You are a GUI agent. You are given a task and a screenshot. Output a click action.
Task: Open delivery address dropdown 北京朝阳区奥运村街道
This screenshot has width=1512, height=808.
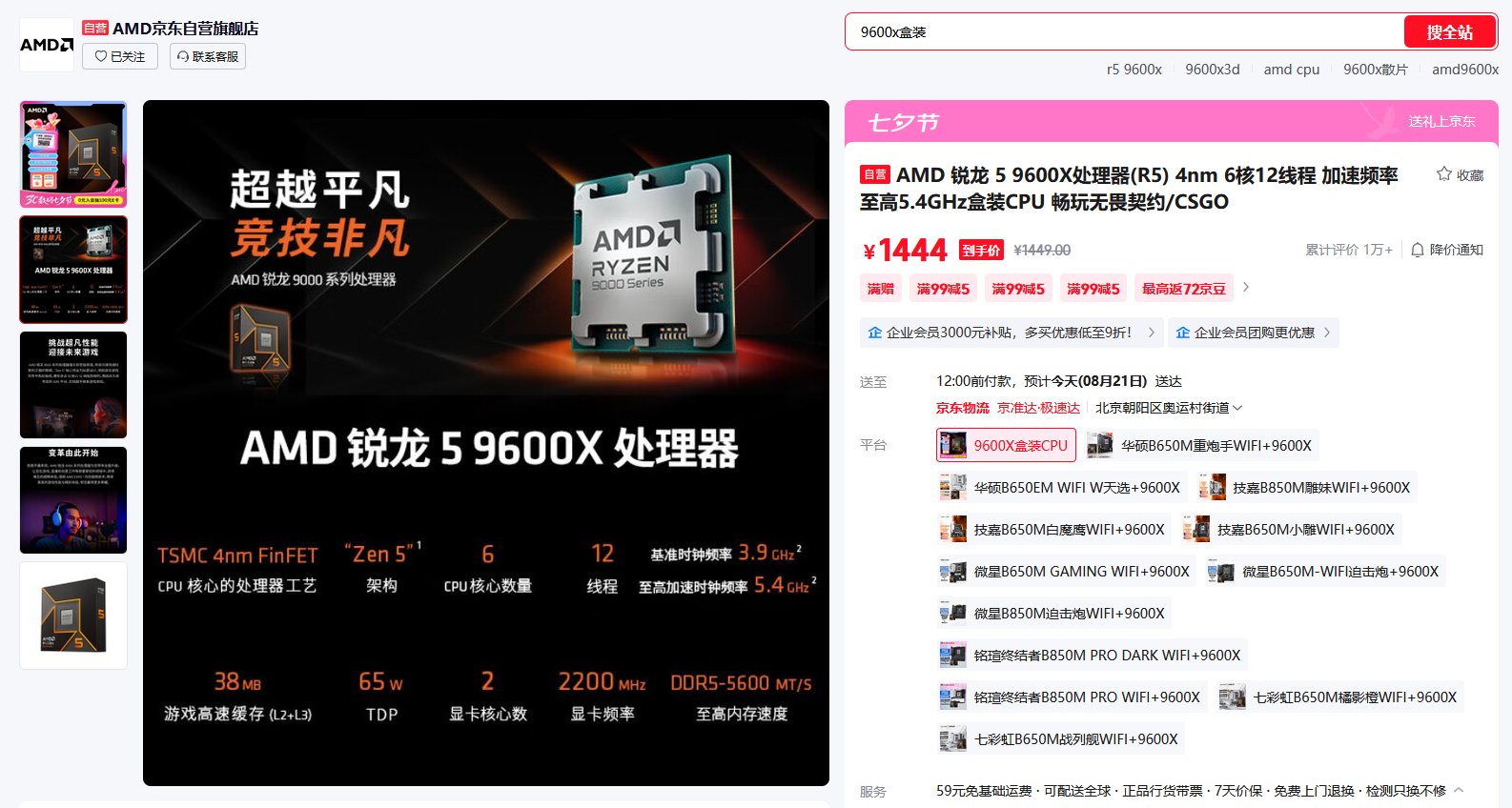(1169, 408)
